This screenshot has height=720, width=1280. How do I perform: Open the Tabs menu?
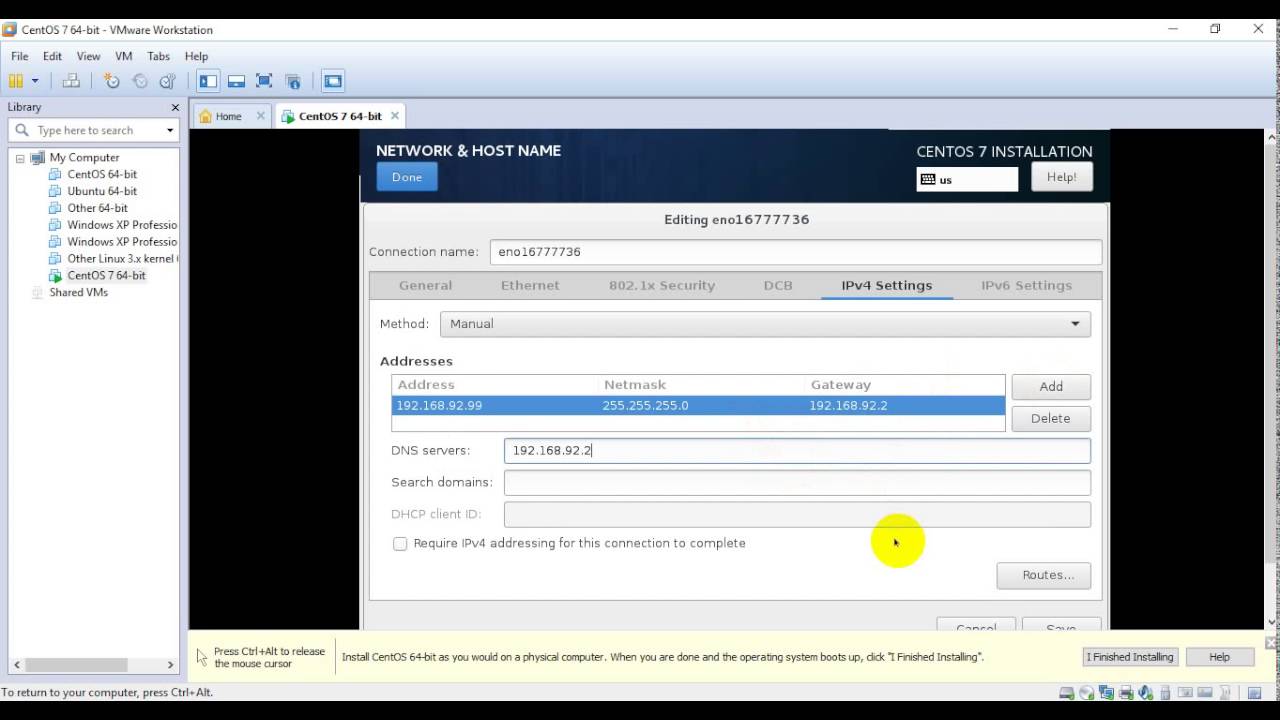coord(158,56)
